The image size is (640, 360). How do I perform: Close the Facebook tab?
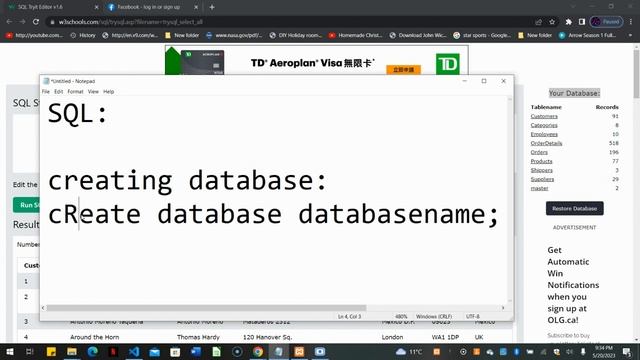point(196,7)
